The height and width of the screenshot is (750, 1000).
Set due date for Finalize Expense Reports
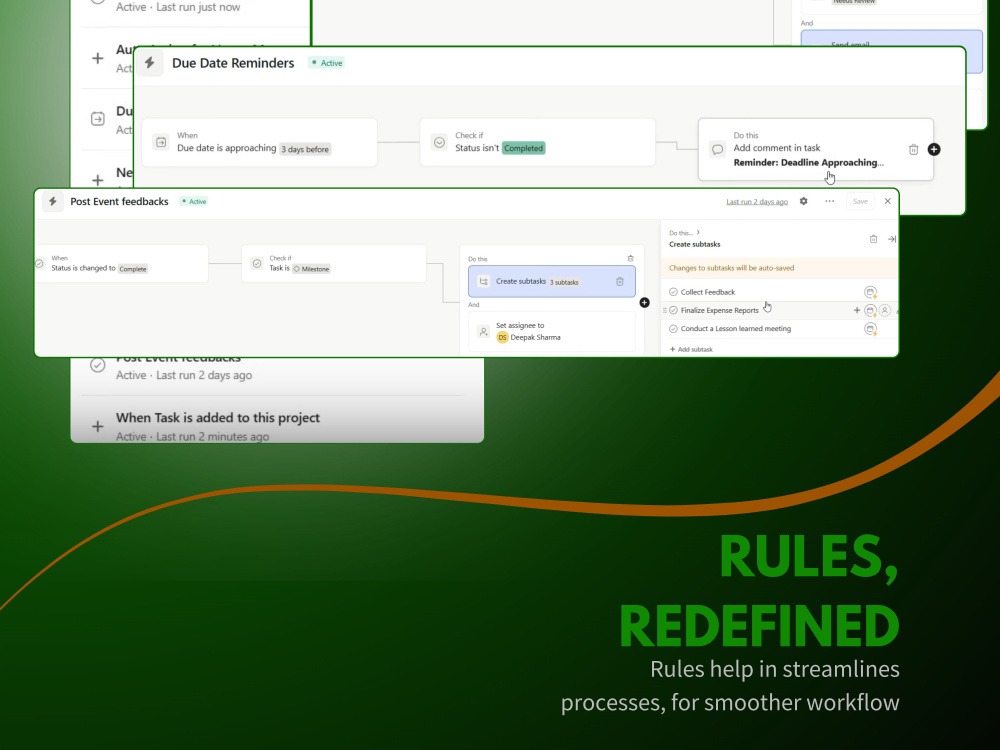[870, 311]
